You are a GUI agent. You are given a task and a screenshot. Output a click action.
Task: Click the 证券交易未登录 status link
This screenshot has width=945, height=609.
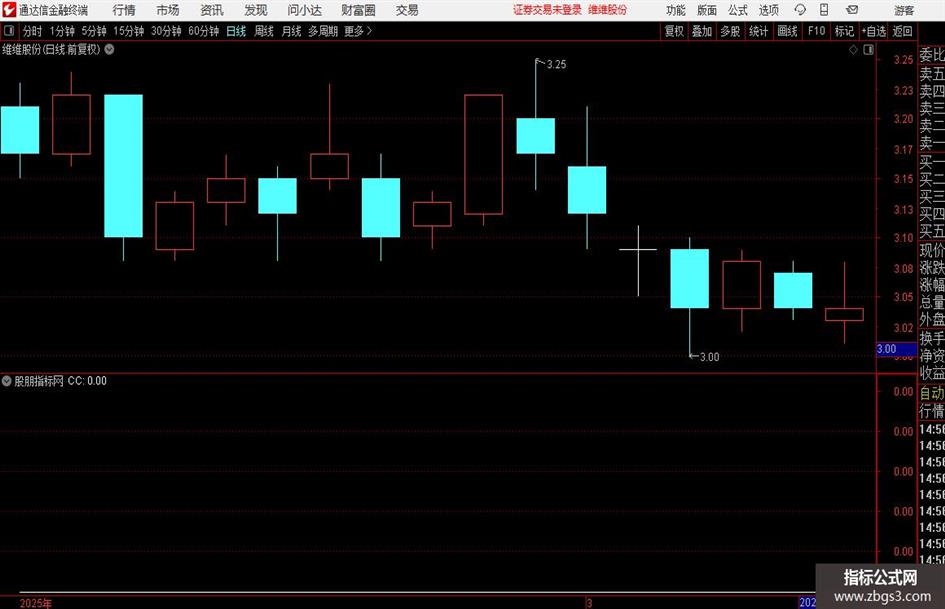tap(547, 10)
